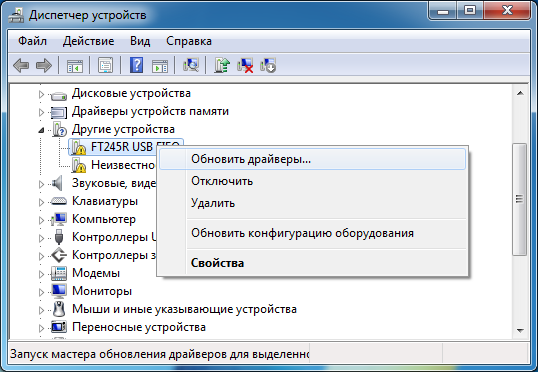Choose Свойства from the context menu
538x372 pixels.
tap(313, 263)
